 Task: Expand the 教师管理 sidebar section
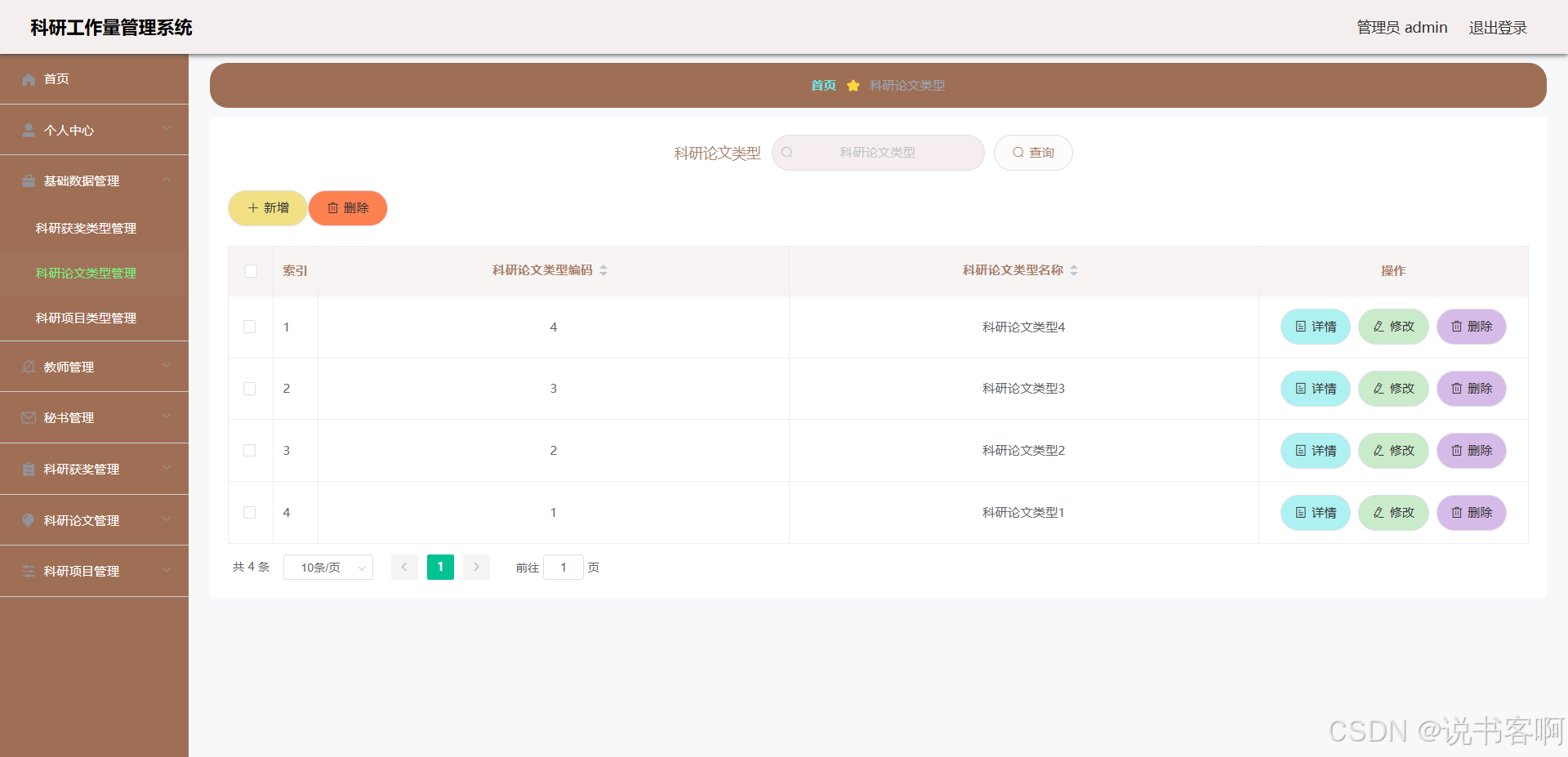[x=94, y=367]
